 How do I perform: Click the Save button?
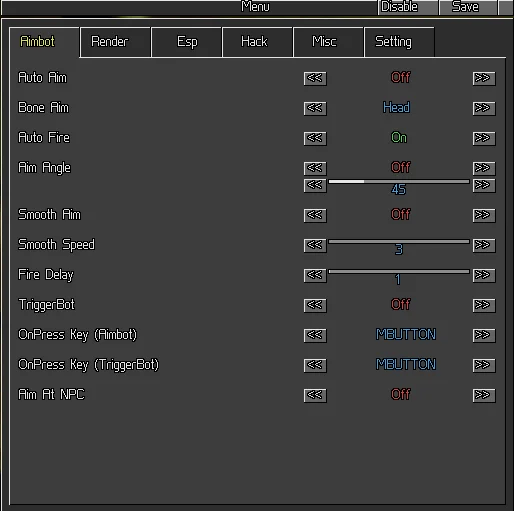(468, 7)
